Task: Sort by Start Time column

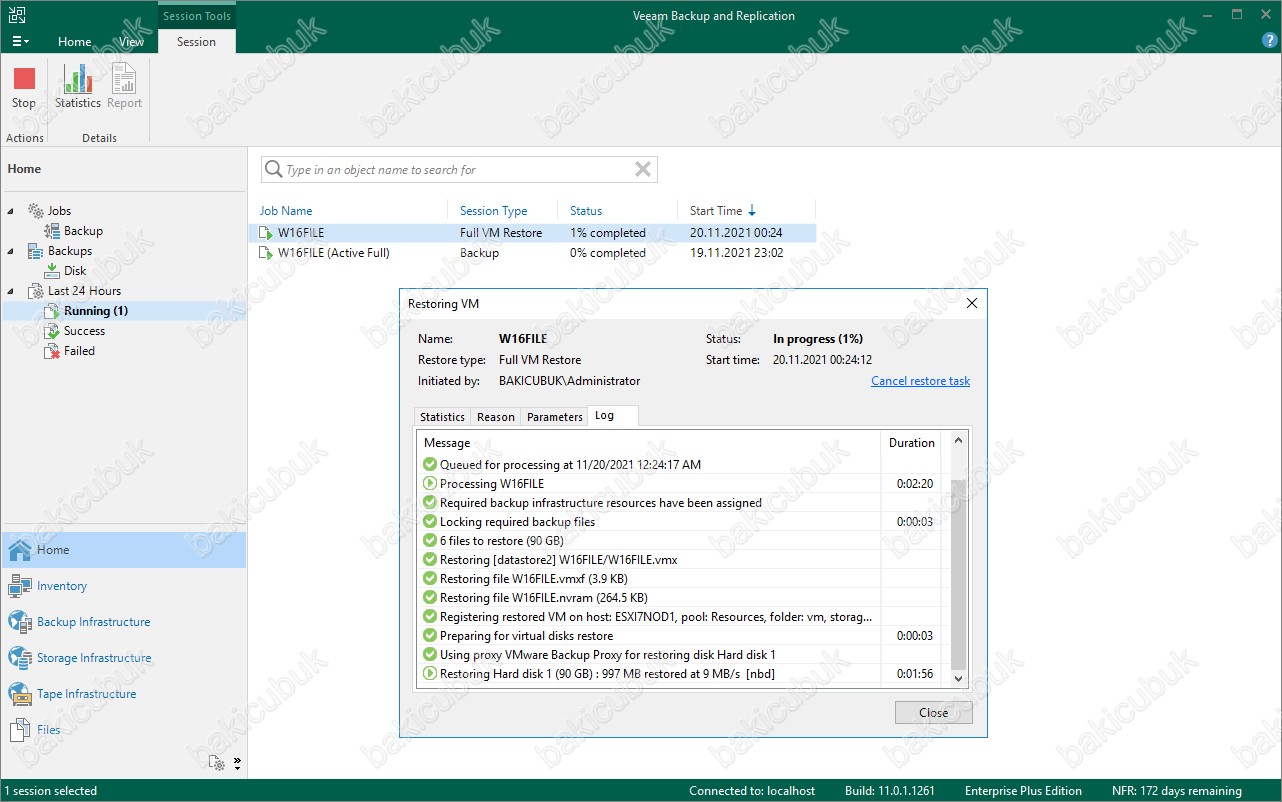Action: pyautogui.click(x=716, y=211)
